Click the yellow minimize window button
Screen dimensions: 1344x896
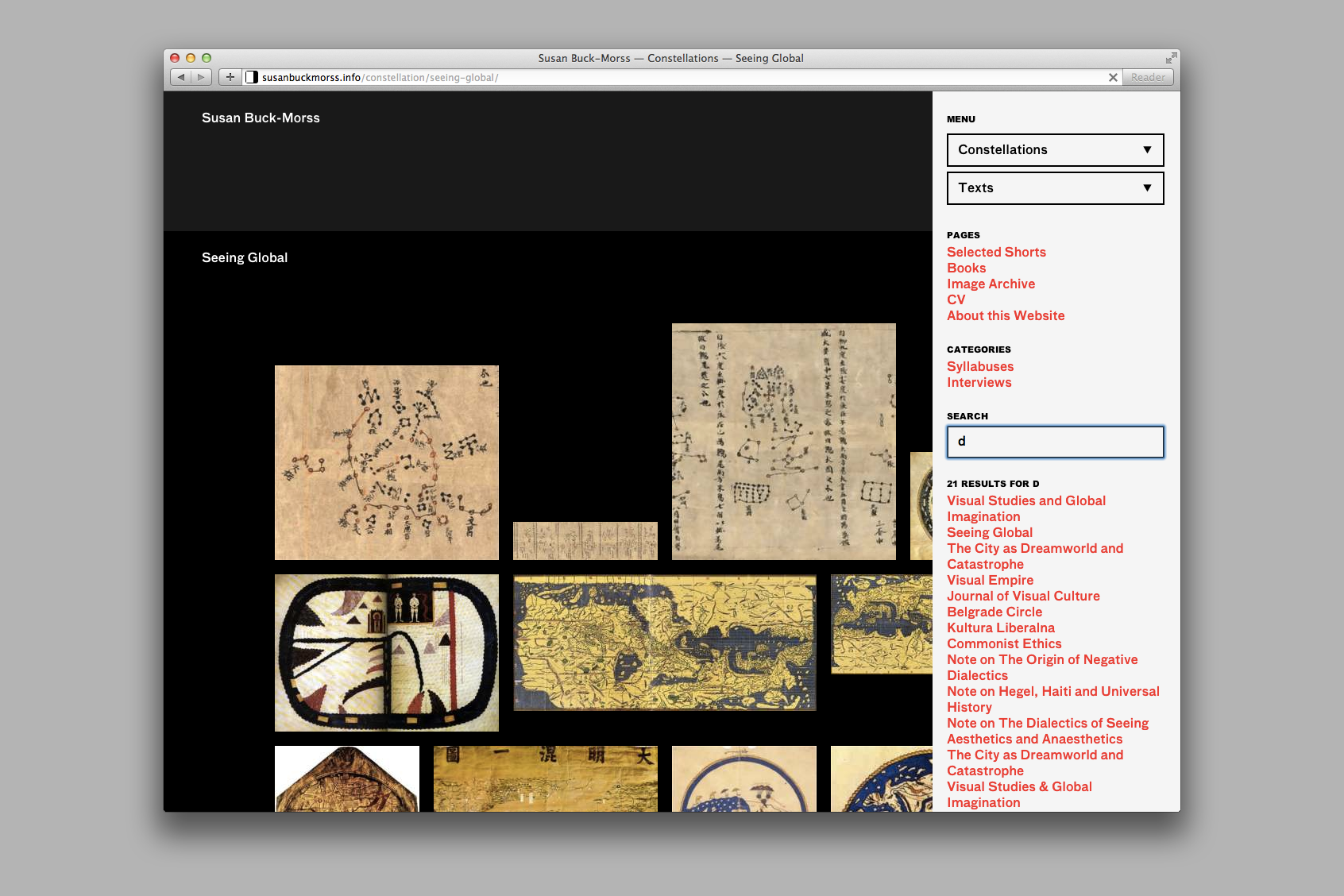pyautogui.click(x=191, y=58)
